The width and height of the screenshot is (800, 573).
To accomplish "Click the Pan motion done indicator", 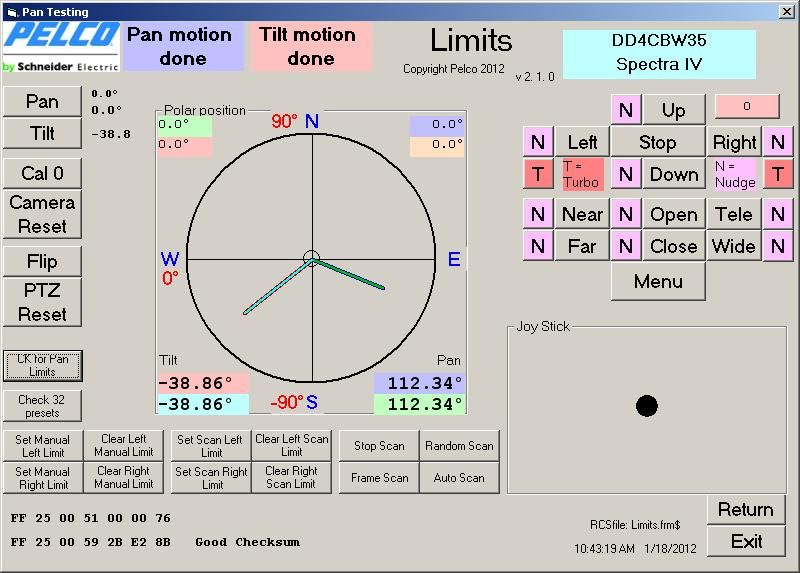I will point(183,46).
